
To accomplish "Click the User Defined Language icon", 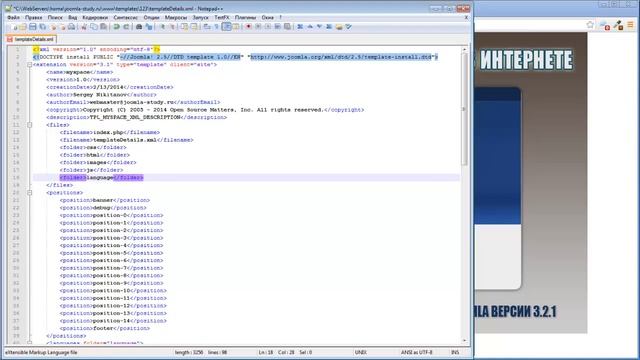I will pyautogui.click(x=236, y=27).
